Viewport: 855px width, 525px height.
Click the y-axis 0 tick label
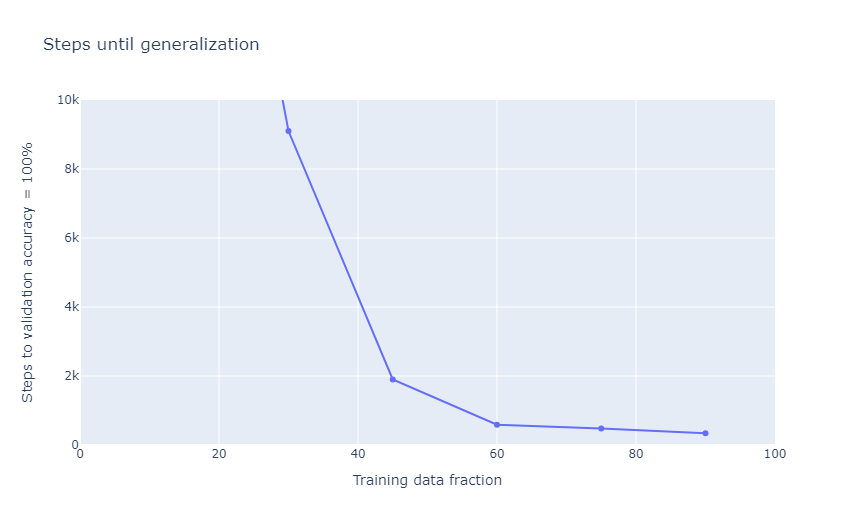75,444
